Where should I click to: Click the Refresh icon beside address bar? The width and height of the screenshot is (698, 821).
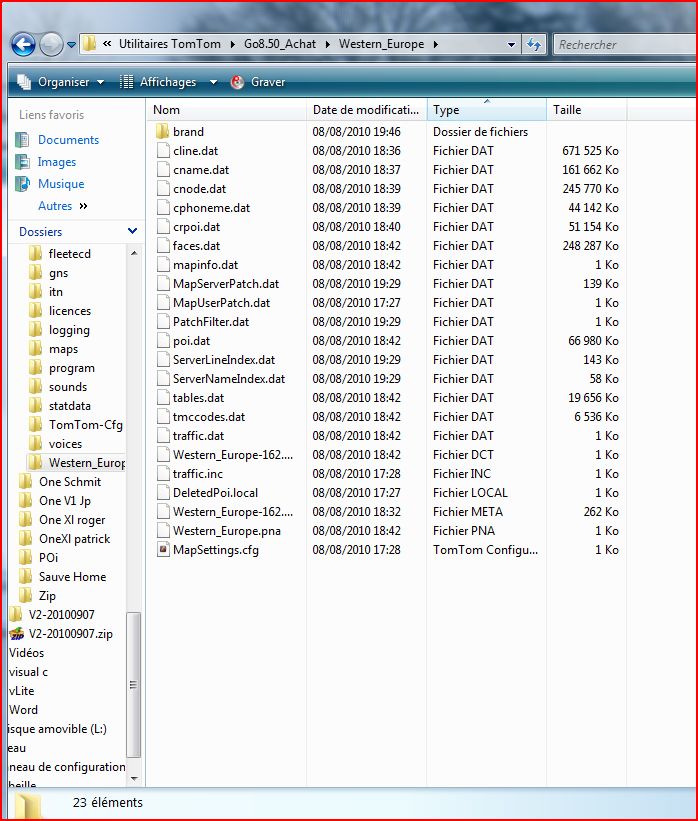(x=534, y=45)
